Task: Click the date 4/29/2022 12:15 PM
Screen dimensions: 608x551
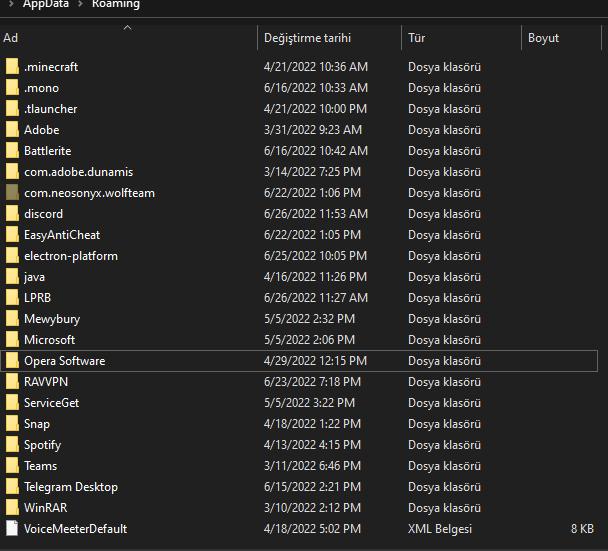Action: tap(315, 361)
